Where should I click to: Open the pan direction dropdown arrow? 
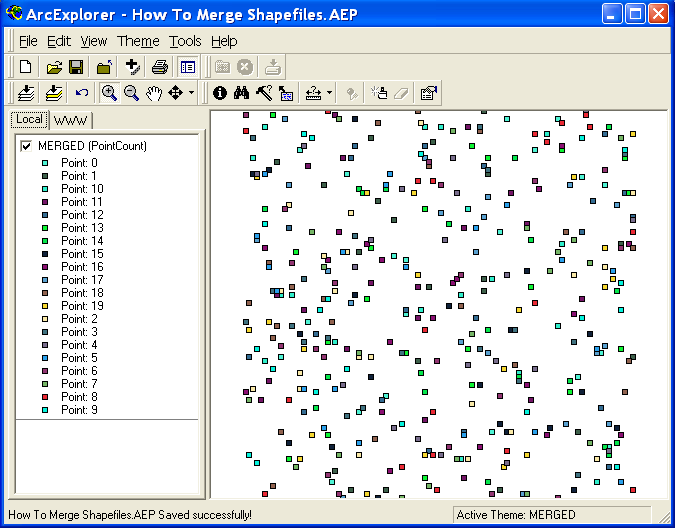[x=191, y=93]
